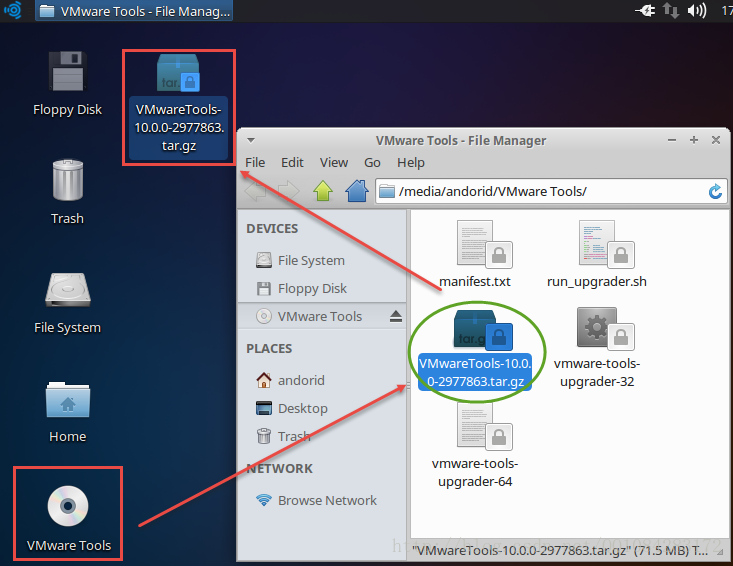The image size is (733, 566).
Task: Open the Whisker applications menu icon in the panel
Action: [13, 10]
